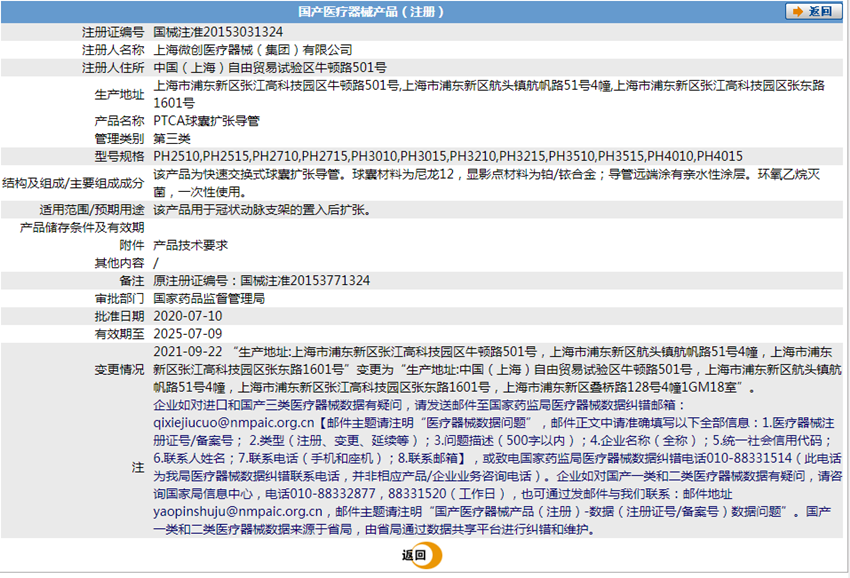Click the header title 国产医疗器械产品（注册）
This screenshot has height=578, width=850.
click(371, 11)
